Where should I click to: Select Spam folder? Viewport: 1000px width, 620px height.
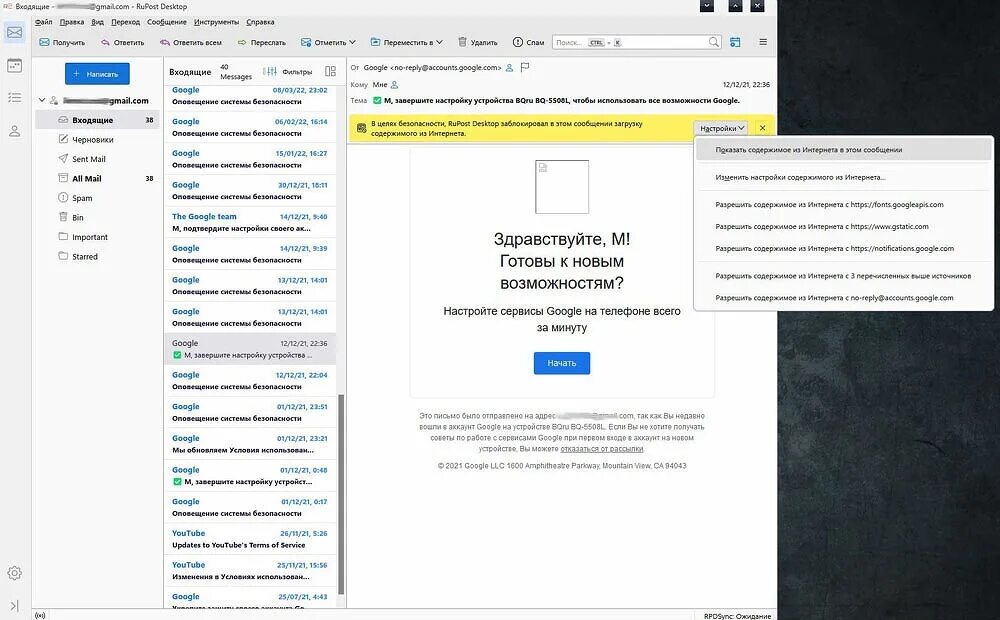(x=97, y=198)
